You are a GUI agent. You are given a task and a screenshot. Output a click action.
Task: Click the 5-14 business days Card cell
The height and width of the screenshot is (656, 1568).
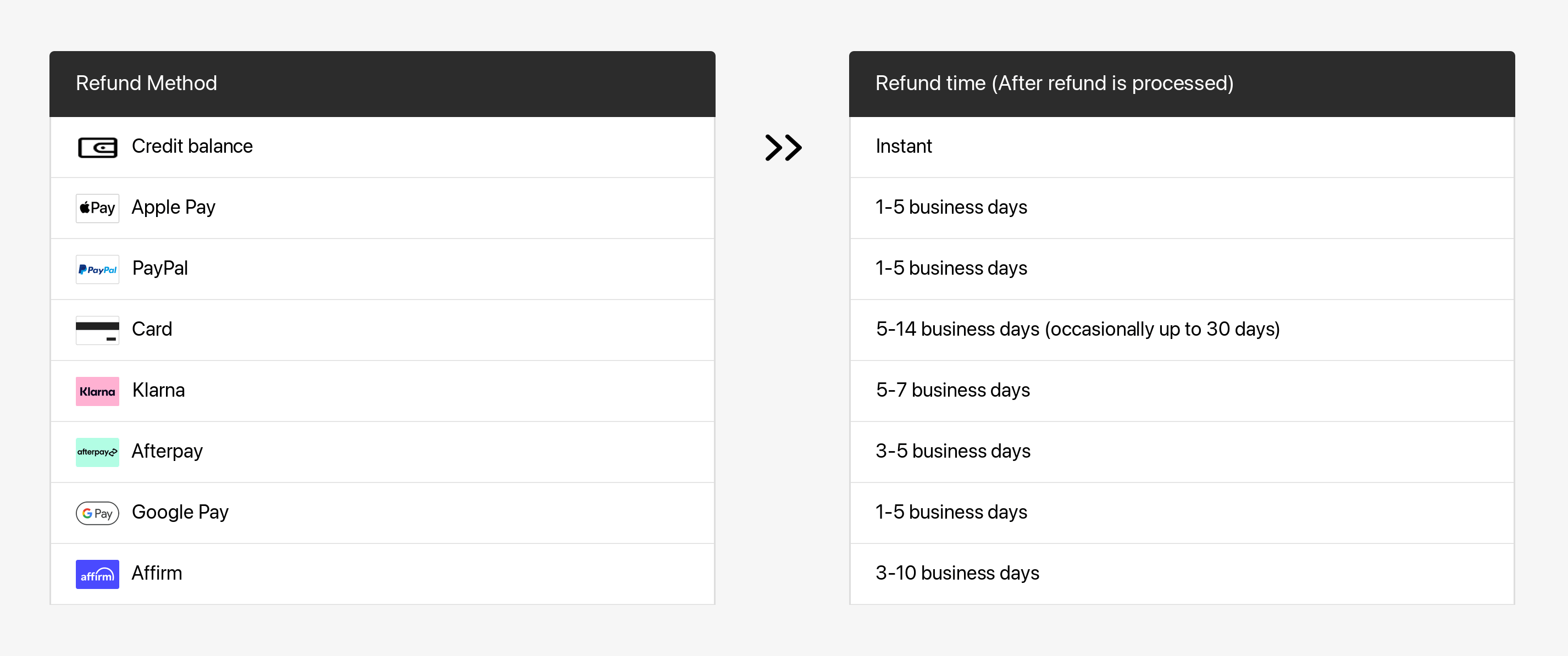(1077, 329)
